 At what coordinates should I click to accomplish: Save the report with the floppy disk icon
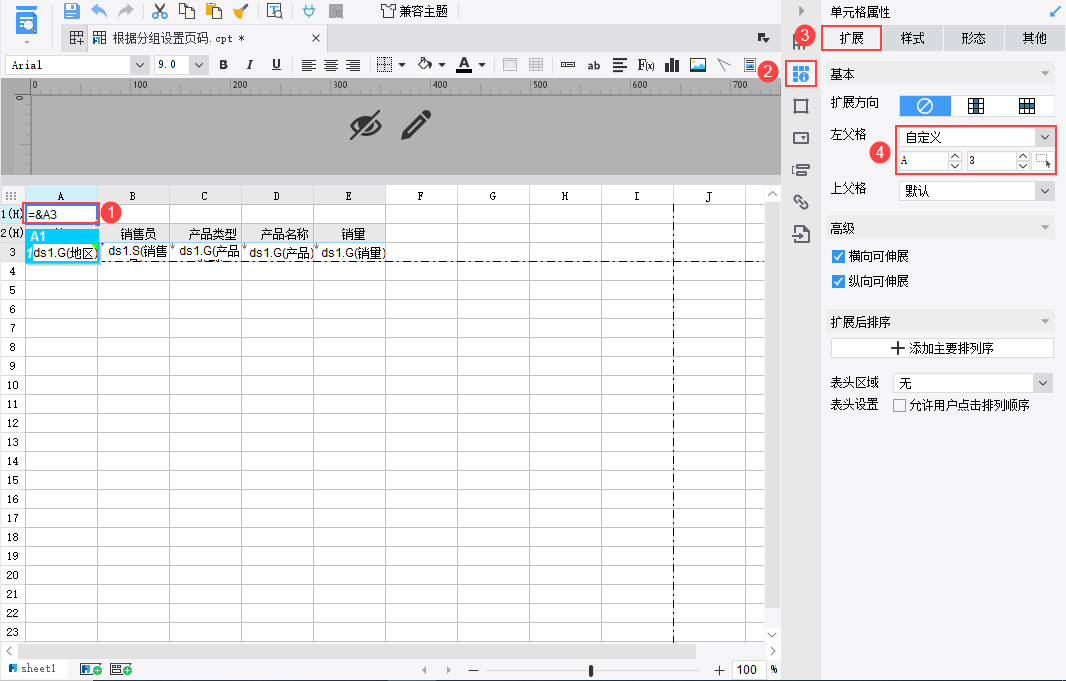click(x=71, y=11)
